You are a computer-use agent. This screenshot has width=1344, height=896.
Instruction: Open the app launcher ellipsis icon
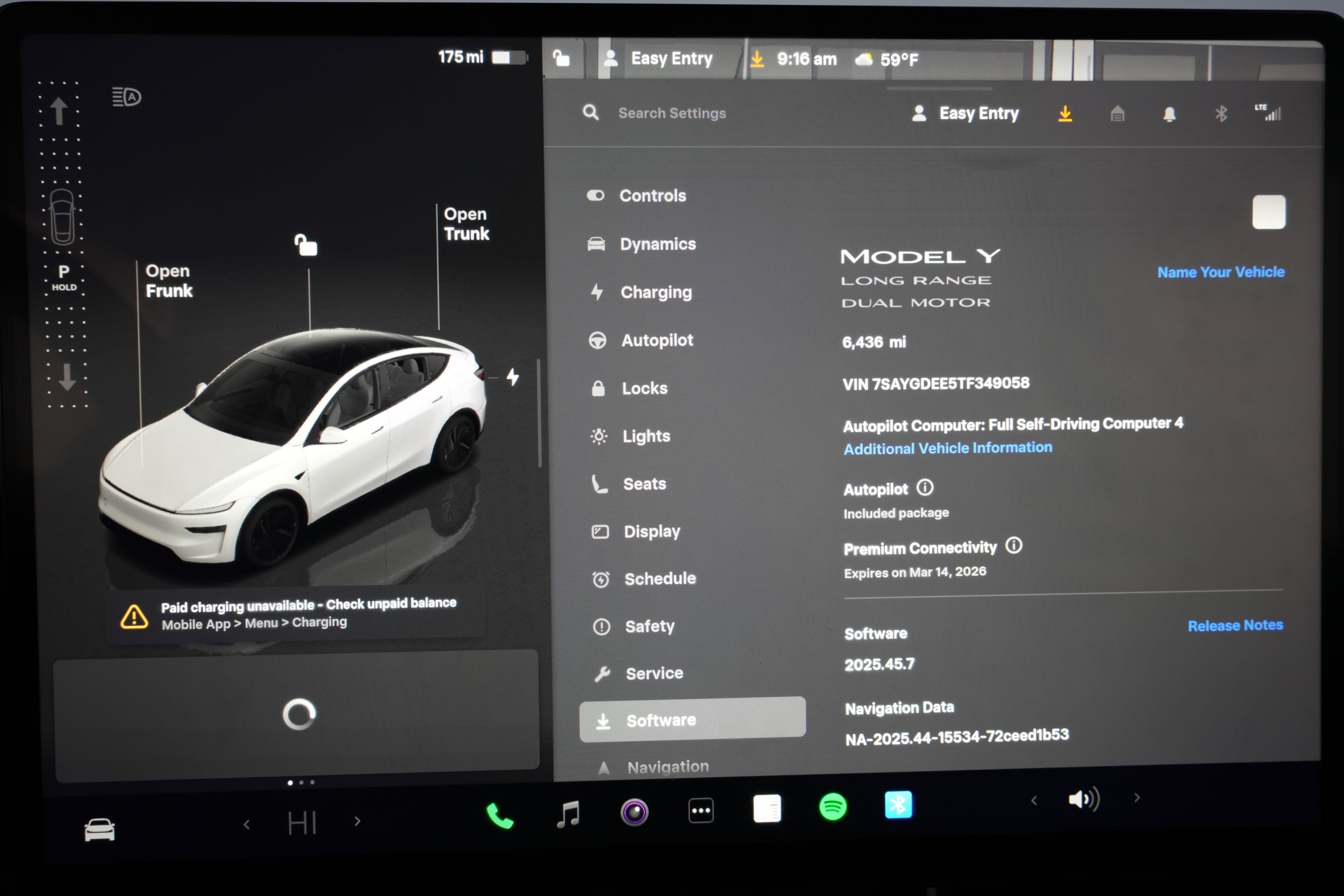(700, 812)
